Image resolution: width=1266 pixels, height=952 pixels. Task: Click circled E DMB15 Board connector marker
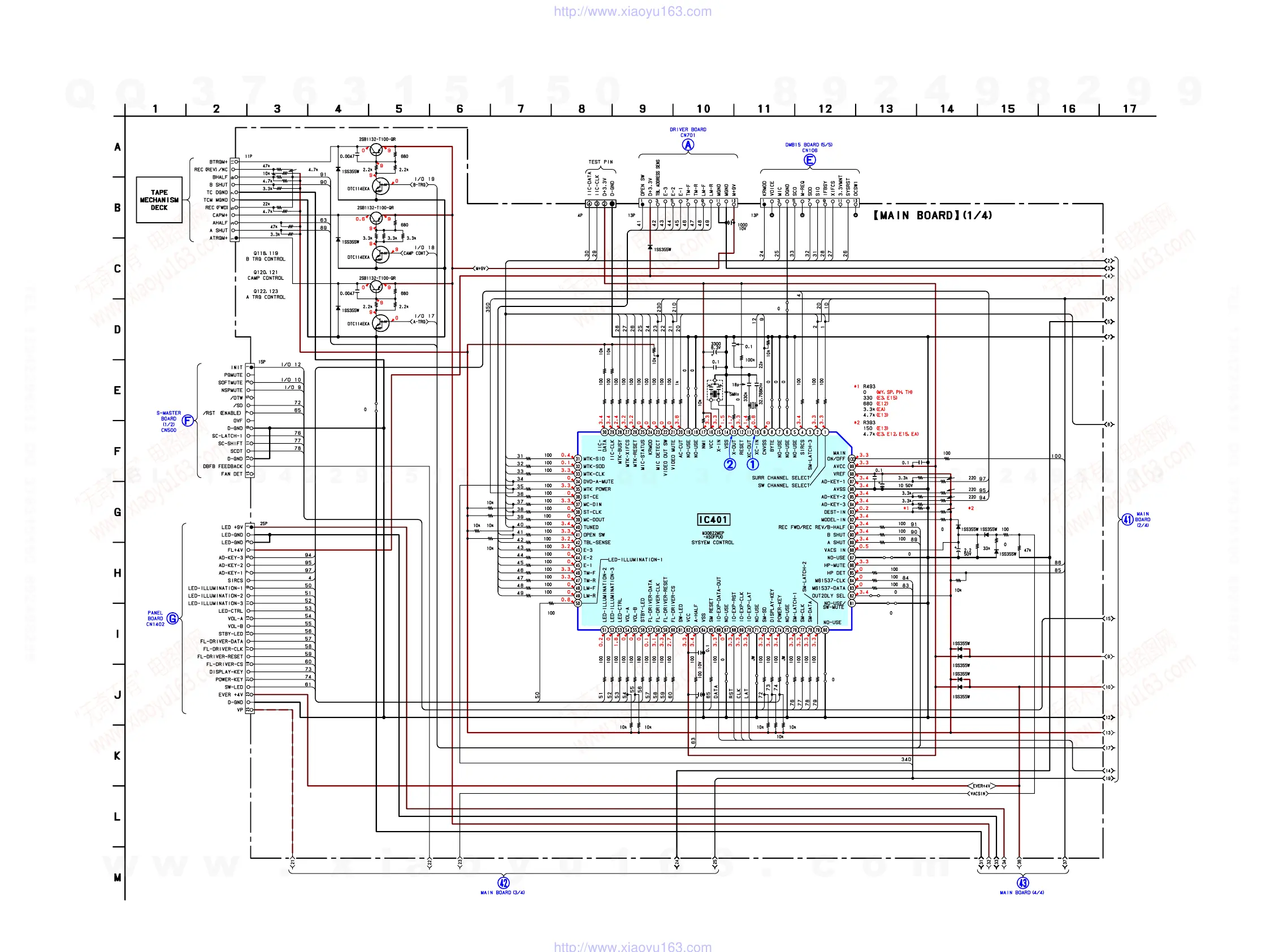(809, 160)
